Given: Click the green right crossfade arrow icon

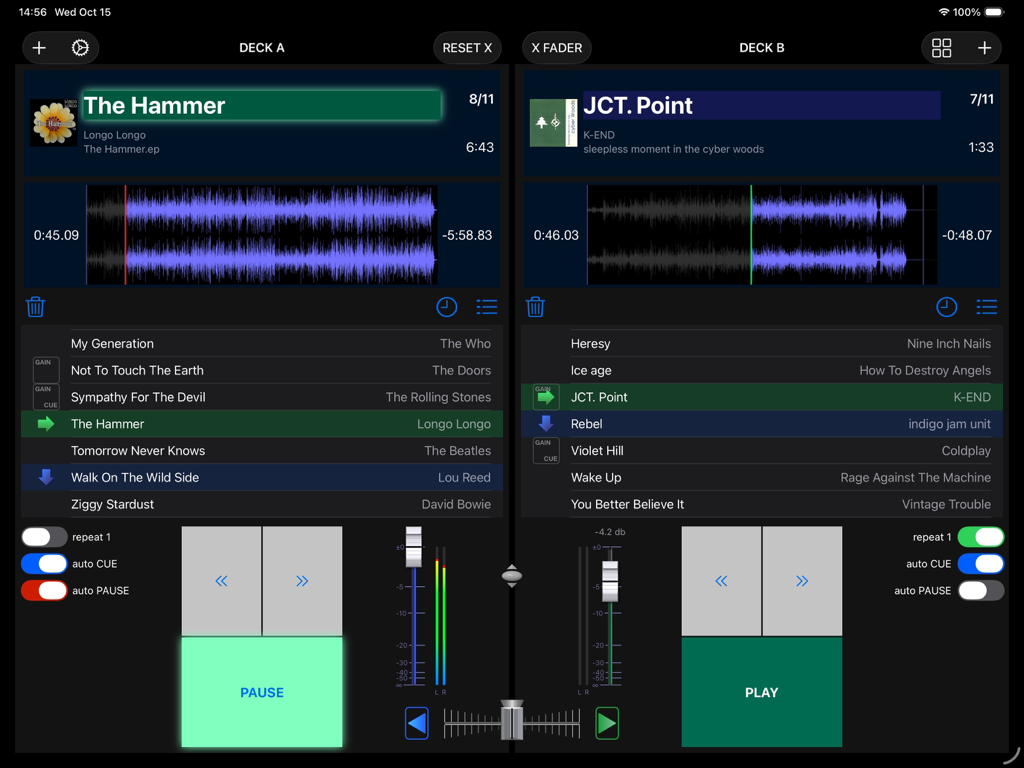Looking at the screenshot, I should 607,723.
